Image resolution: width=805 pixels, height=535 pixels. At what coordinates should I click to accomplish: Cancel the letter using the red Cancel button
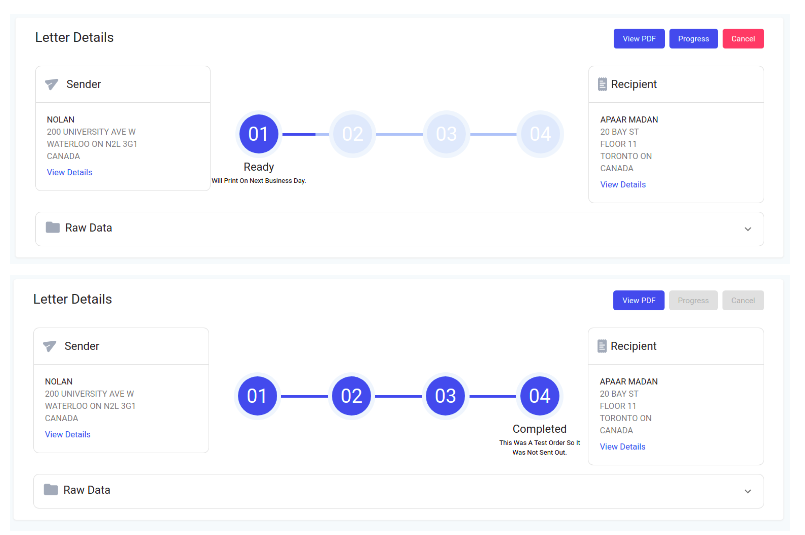743,39
